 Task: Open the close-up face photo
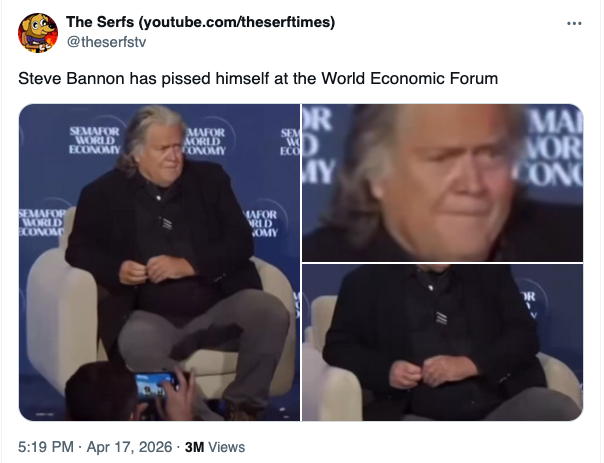click(442, 183)
